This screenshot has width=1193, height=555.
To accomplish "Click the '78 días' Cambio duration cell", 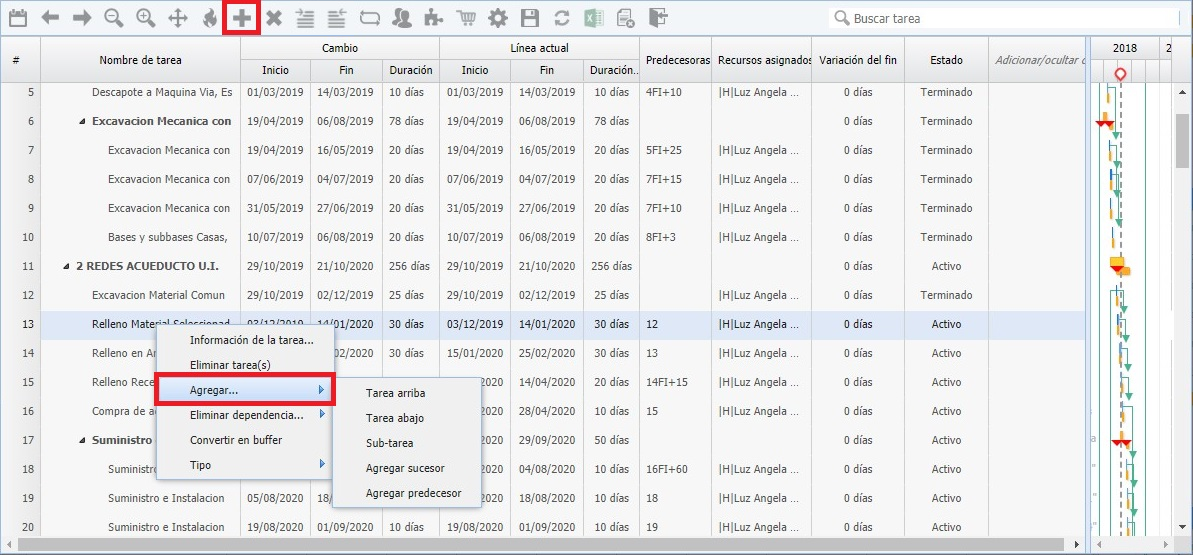I will 411,121.
